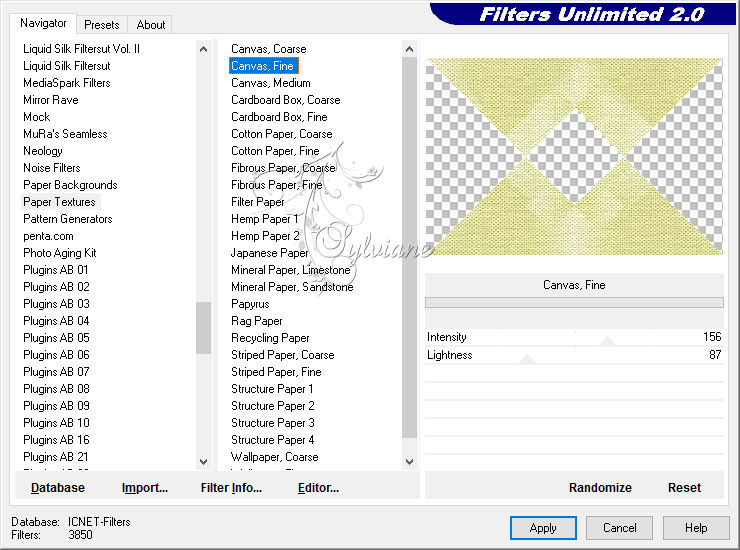Switch to the Navigator tab
The width and height of the screenshot is (740, 550).
[43, 23]
